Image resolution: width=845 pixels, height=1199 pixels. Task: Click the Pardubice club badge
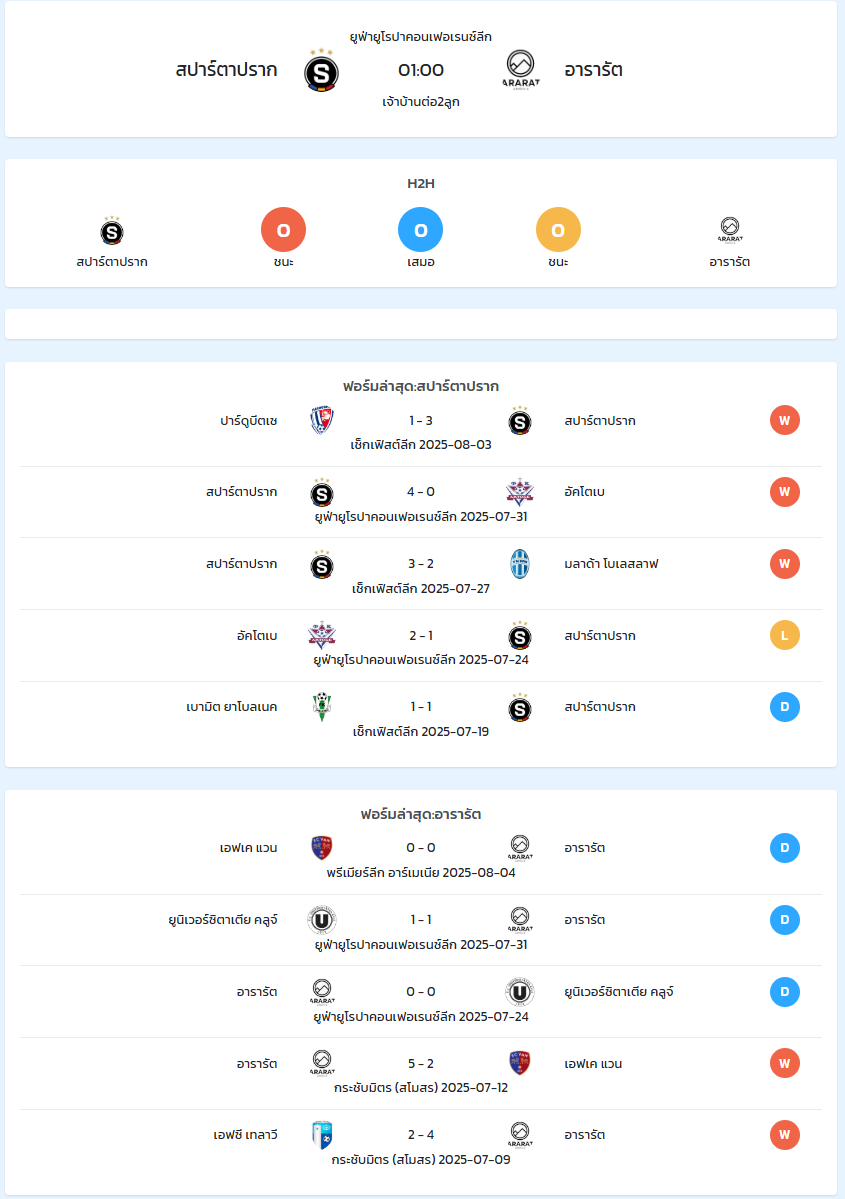(x=322, y=420)
